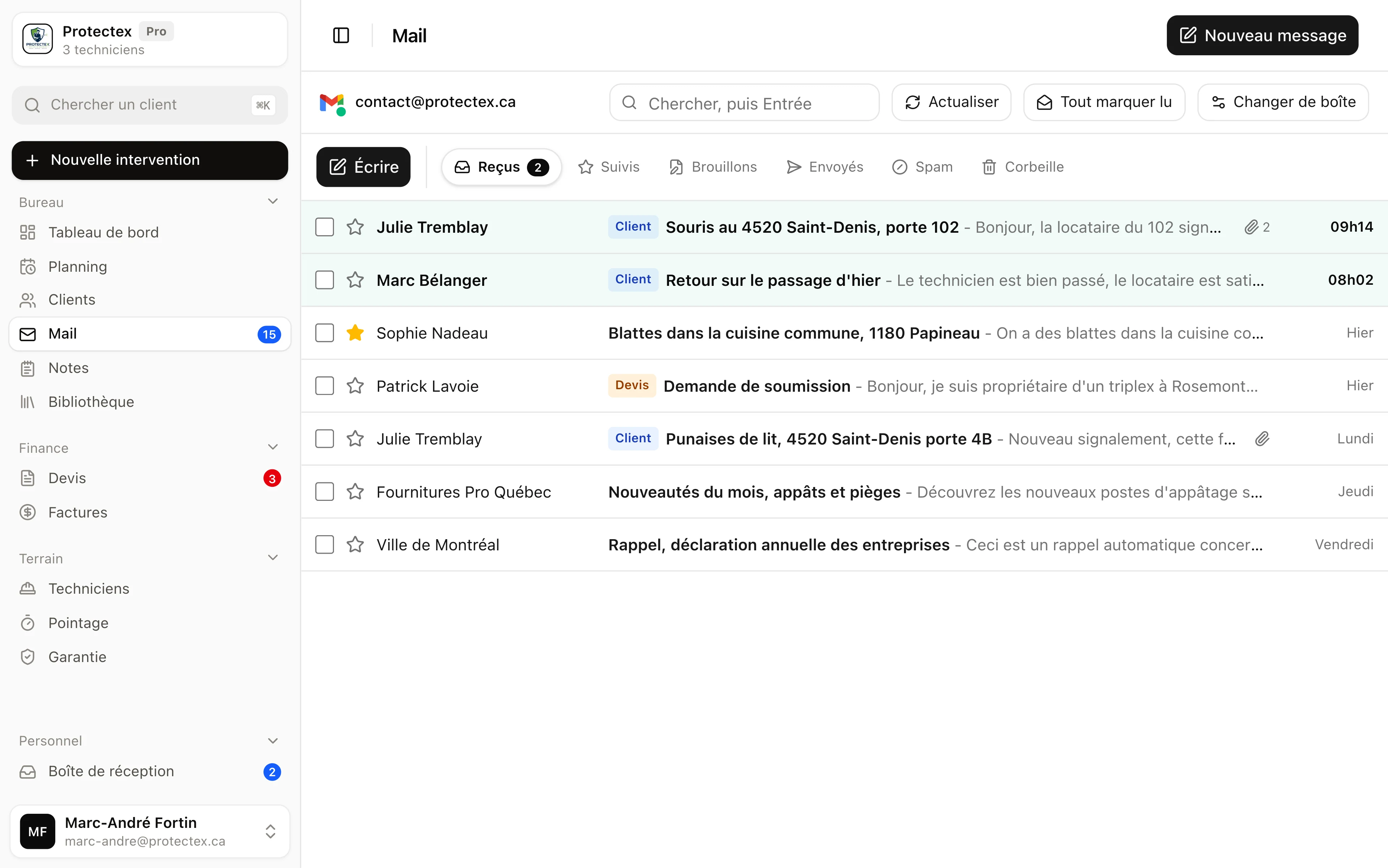Viewport: 1388px width, 868px height.
Task: Open the Garantie page
Action: tap(150, 657)
